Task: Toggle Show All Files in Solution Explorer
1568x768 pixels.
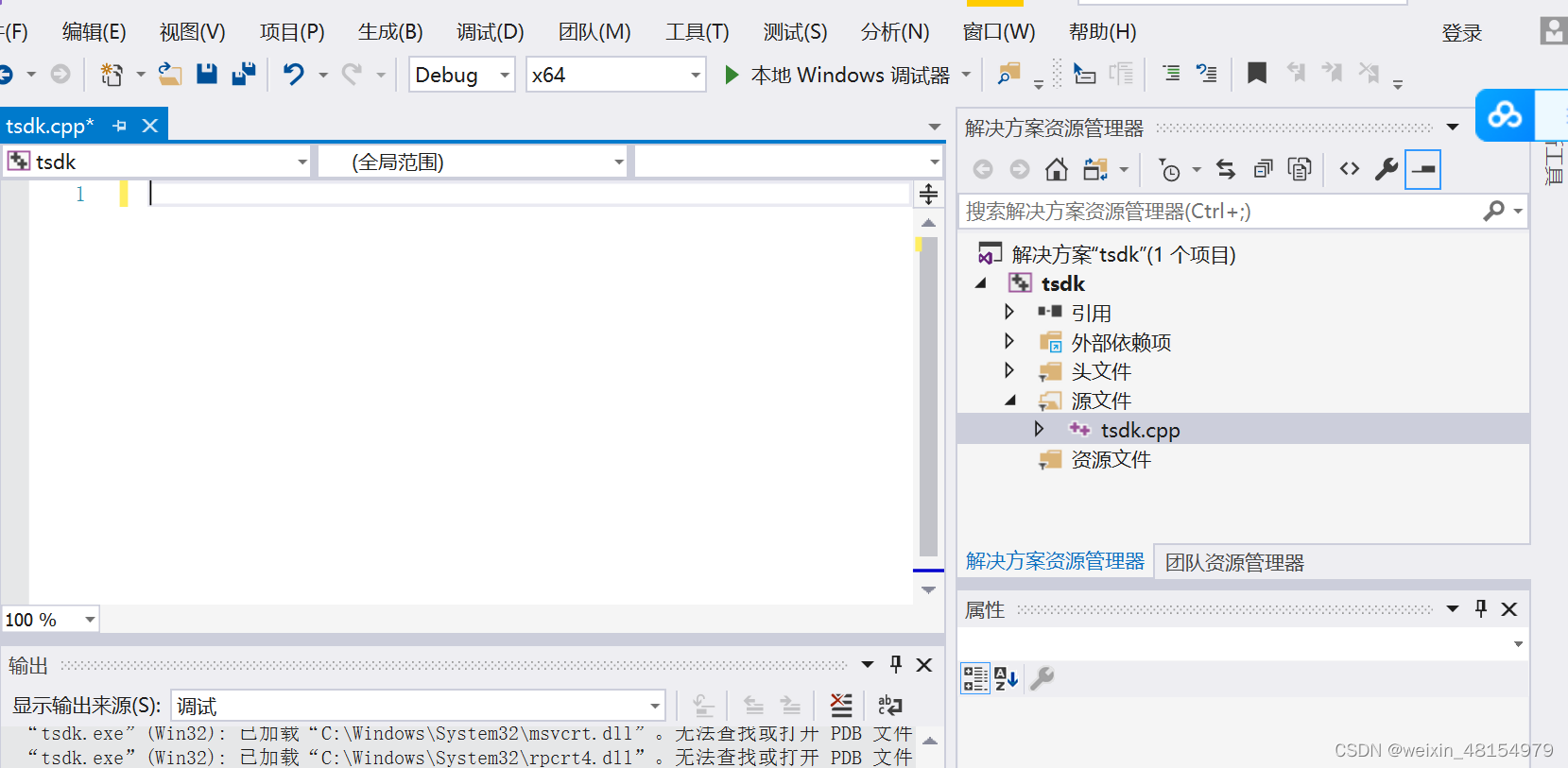Action: pos(1300,169)
